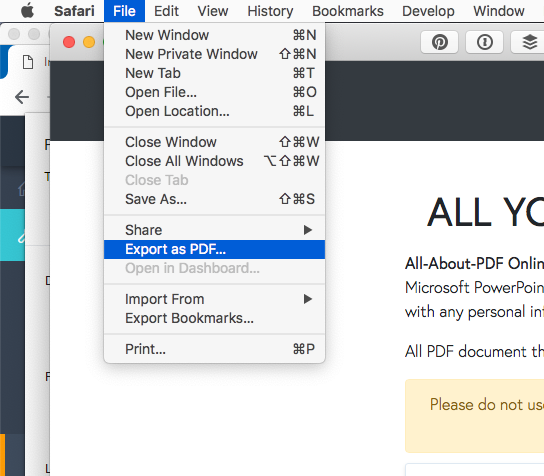This screenshot has width=544, height=476.
Task: Open the Edit menu
Action: [x=166, y=11]
